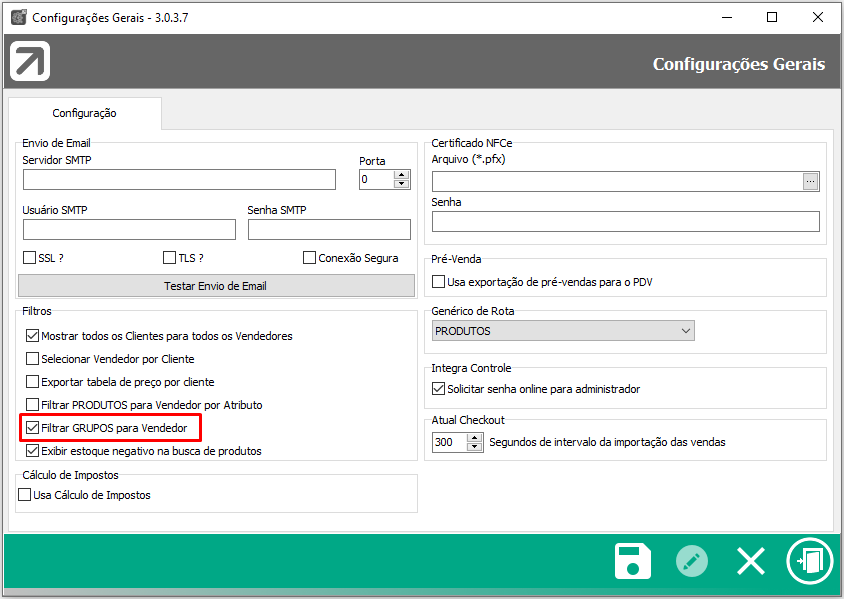Check Selecionar Vendedor por Cliente

32,359
